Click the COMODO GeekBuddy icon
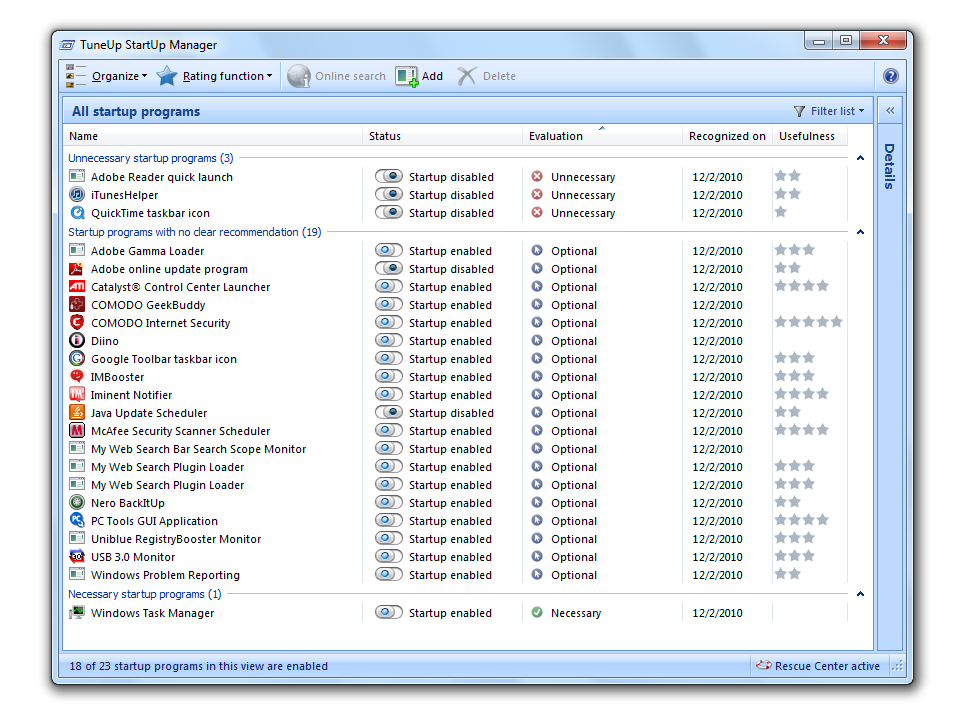The image size is (965, 724). (x=77, y=304)
